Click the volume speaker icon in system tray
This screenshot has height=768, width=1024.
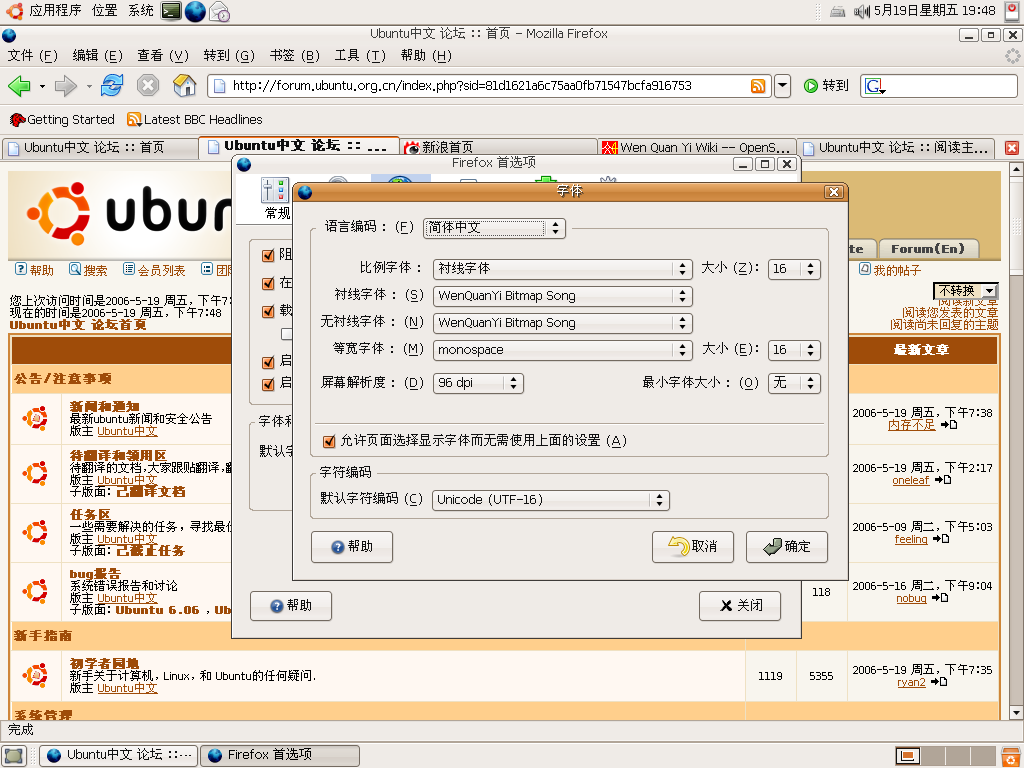pos(861,11)
